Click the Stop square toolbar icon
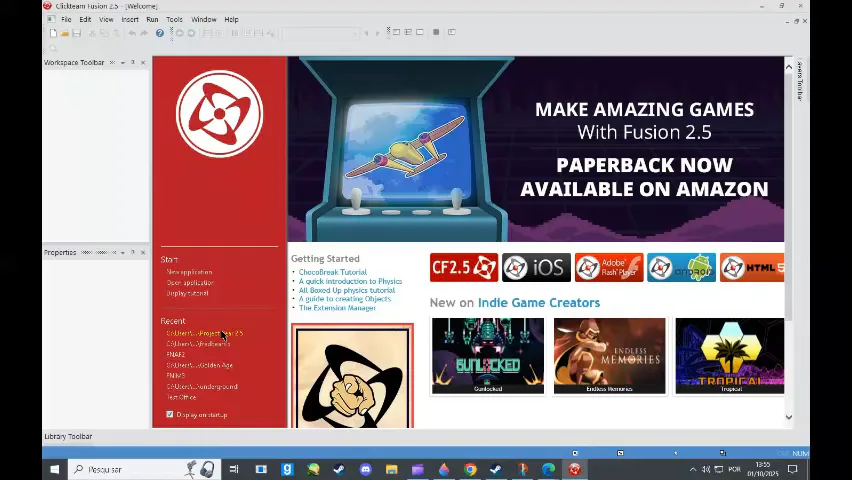 tap(436, 32)
